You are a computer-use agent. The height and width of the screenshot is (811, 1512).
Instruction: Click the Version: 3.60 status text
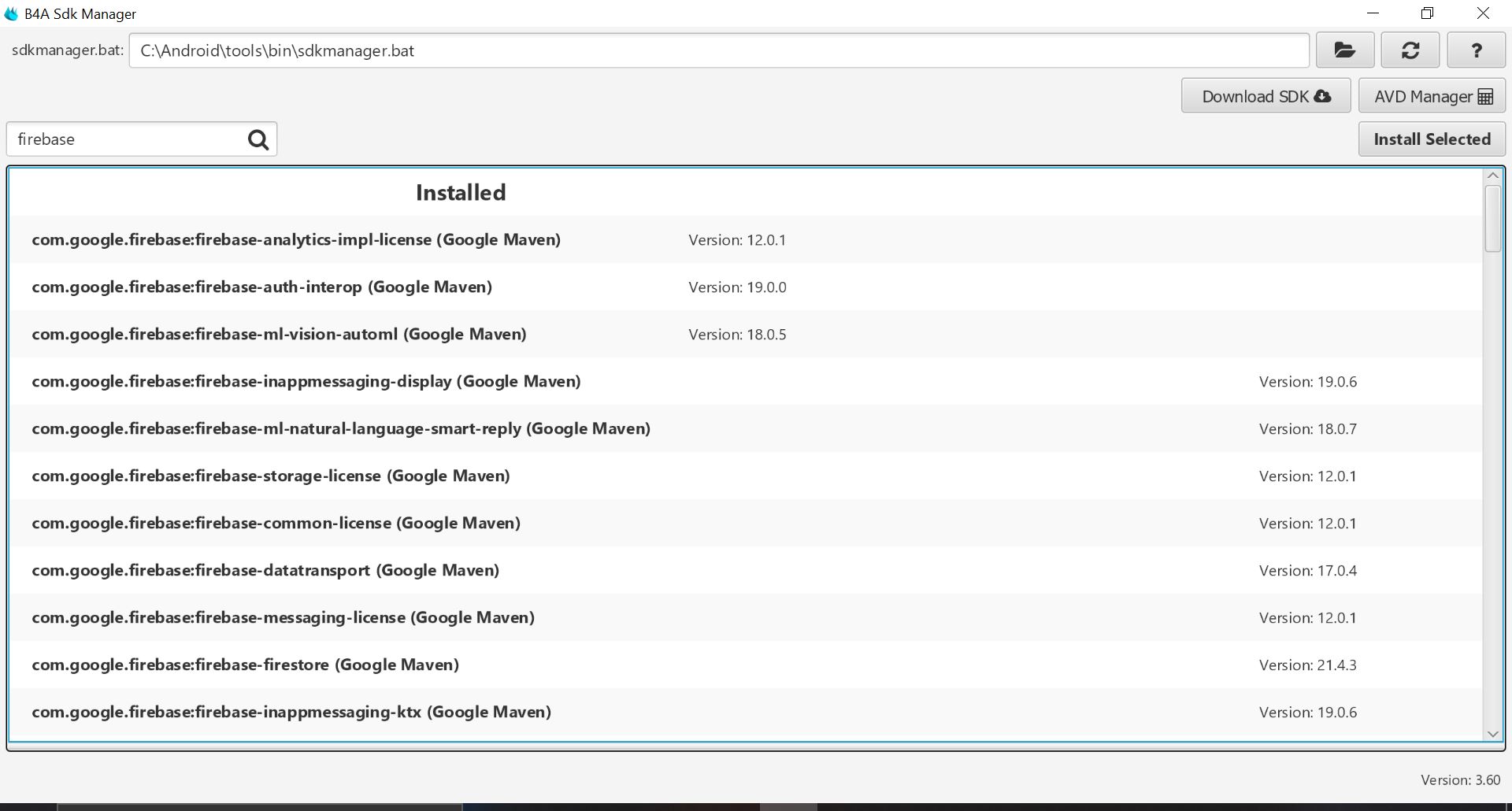point(1460,780)
